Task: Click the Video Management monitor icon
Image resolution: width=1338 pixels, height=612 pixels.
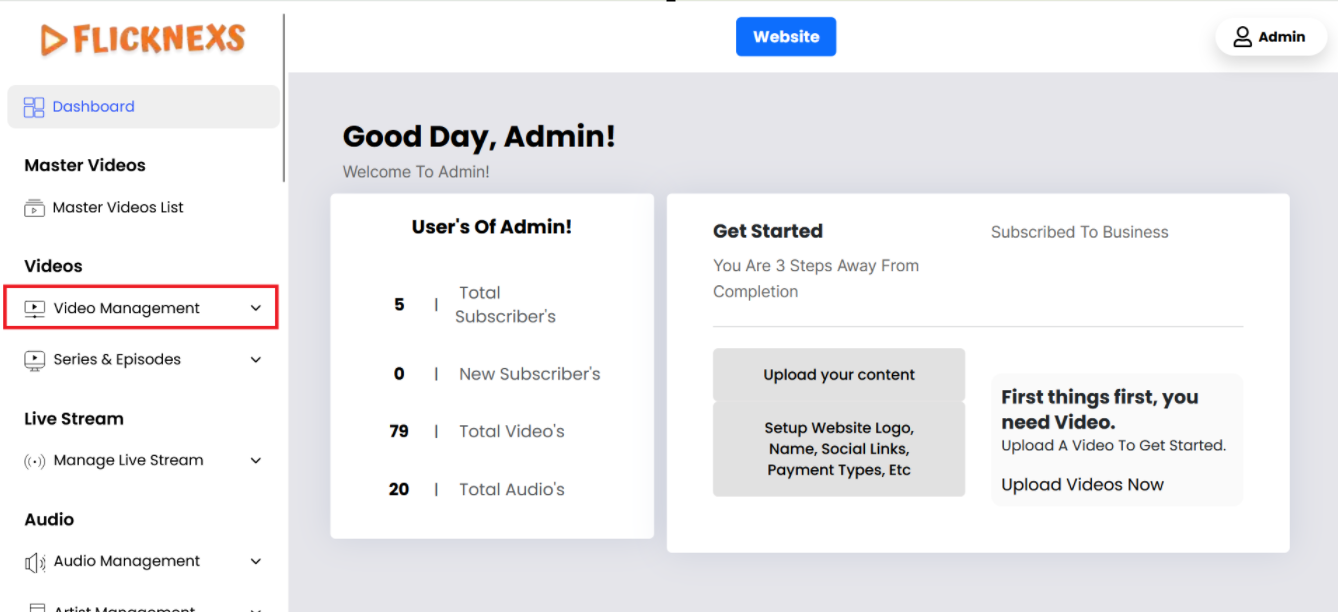Action: click(x=35, y=309)
